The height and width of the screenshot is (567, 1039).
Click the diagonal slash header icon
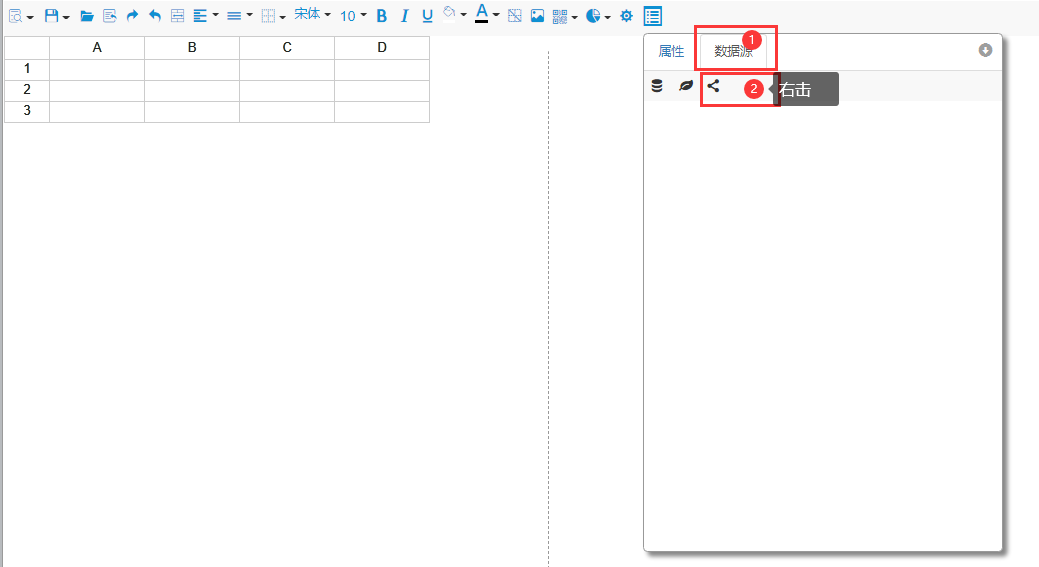pos(515,16)
